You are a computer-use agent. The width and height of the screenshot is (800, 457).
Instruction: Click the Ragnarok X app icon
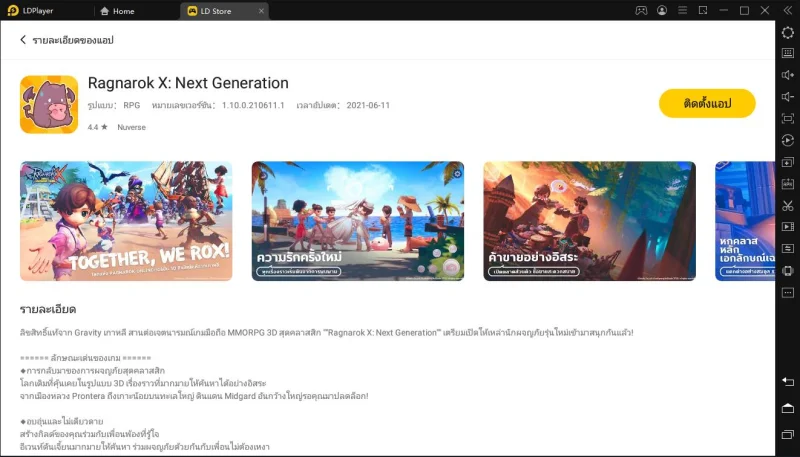pyautogui.click(x=49, y=105)
